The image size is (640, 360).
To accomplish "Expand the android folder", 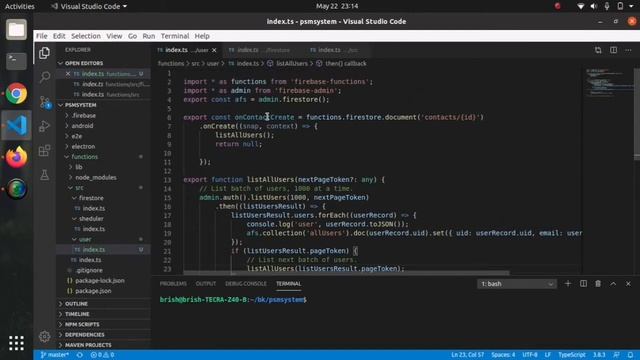I will [82, 126].
